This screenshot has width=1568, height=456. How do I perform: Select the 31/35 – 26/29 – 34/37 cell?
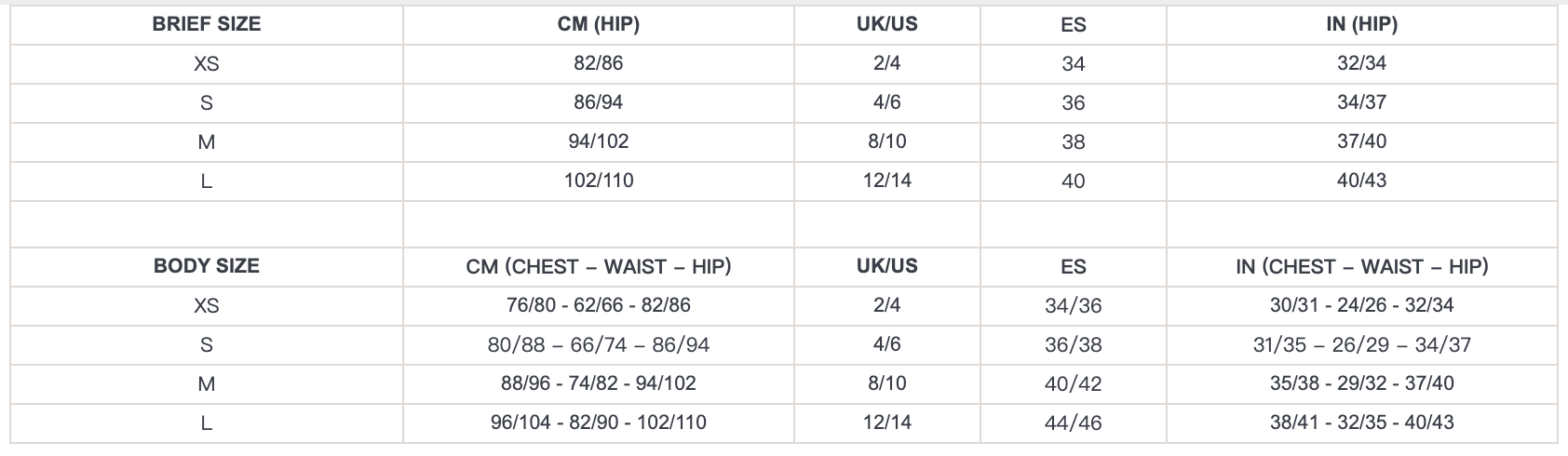(x=1362, y=345)
